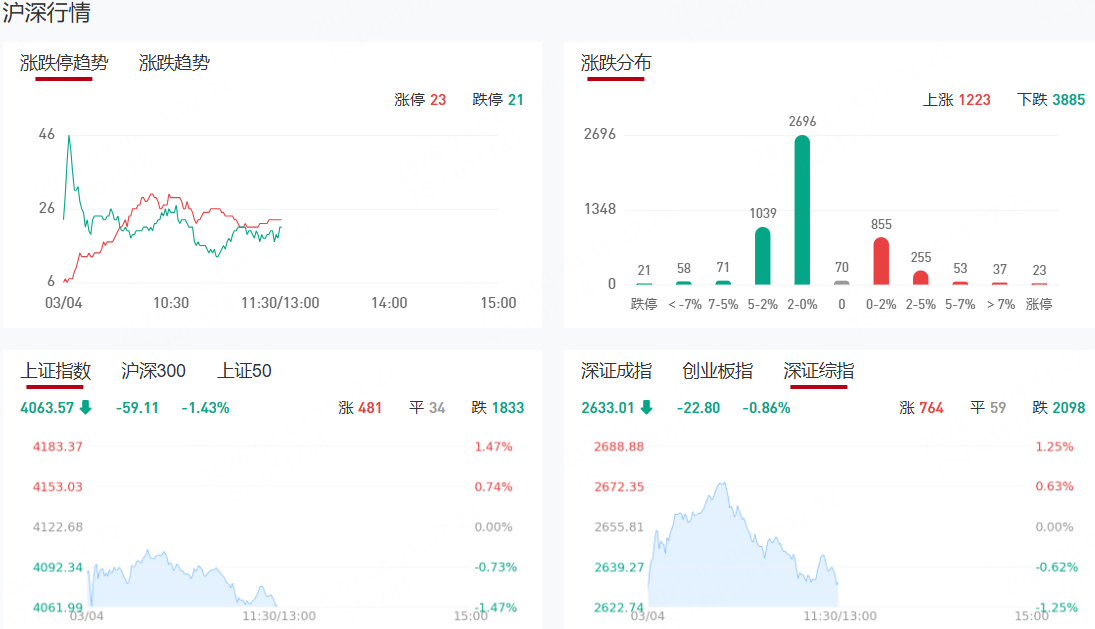1095x629 pixels.
Task: Click the 跌停 21 count label
Action: (x=498, y=99)
